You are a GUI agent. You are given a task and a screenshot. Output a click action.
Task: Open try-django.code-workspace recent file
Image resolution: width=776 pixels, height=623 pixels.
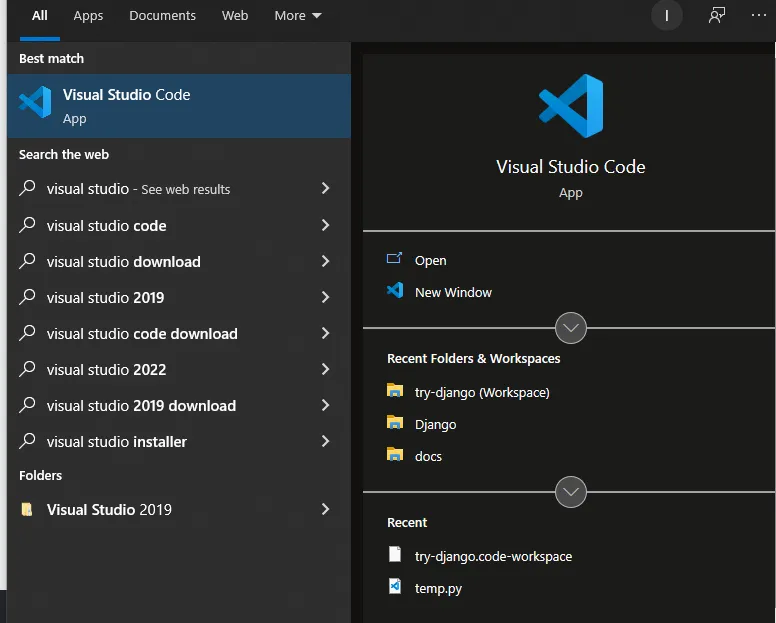(x=493, y=556)
